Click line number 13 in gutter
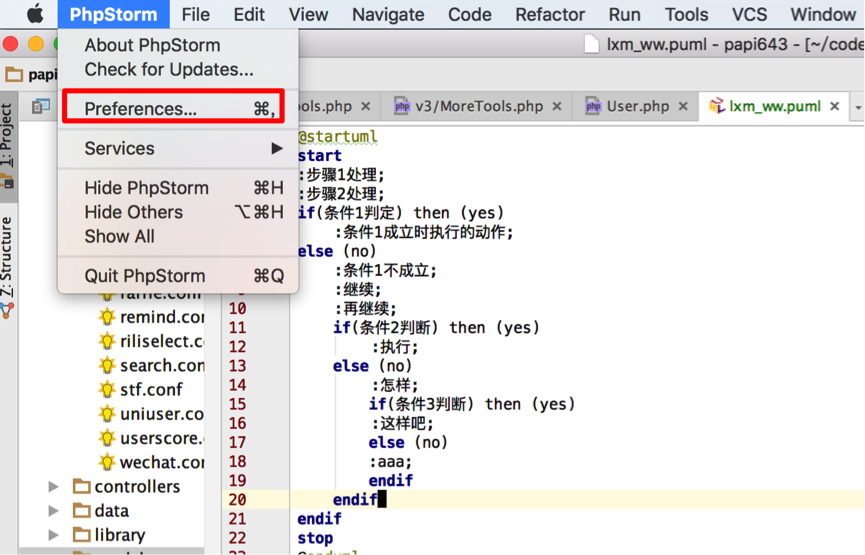 click(x=237, y=366)
